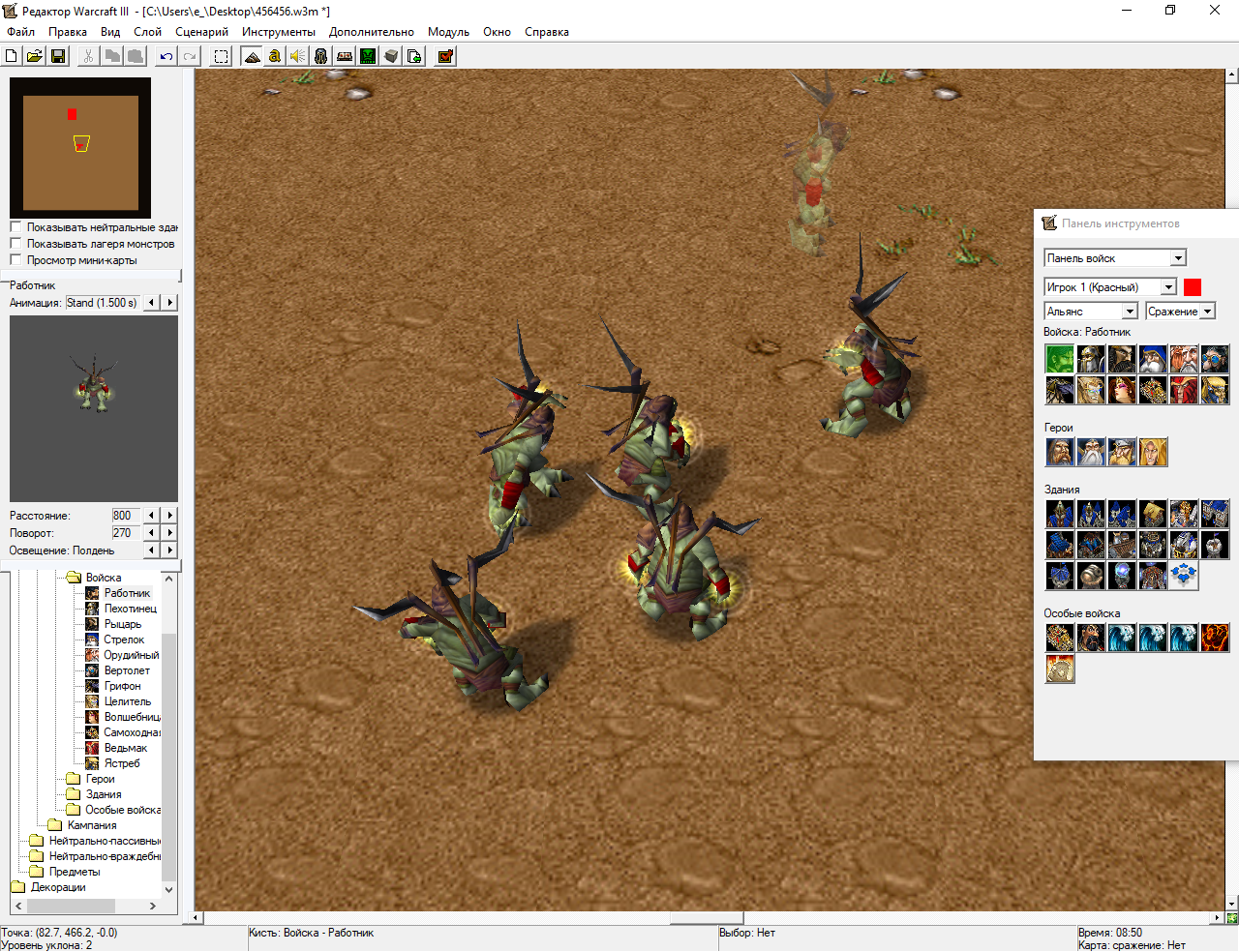The height and width of the screenshot is (952, 1239).
Task: Open the Файл menu
Action: 20,32
